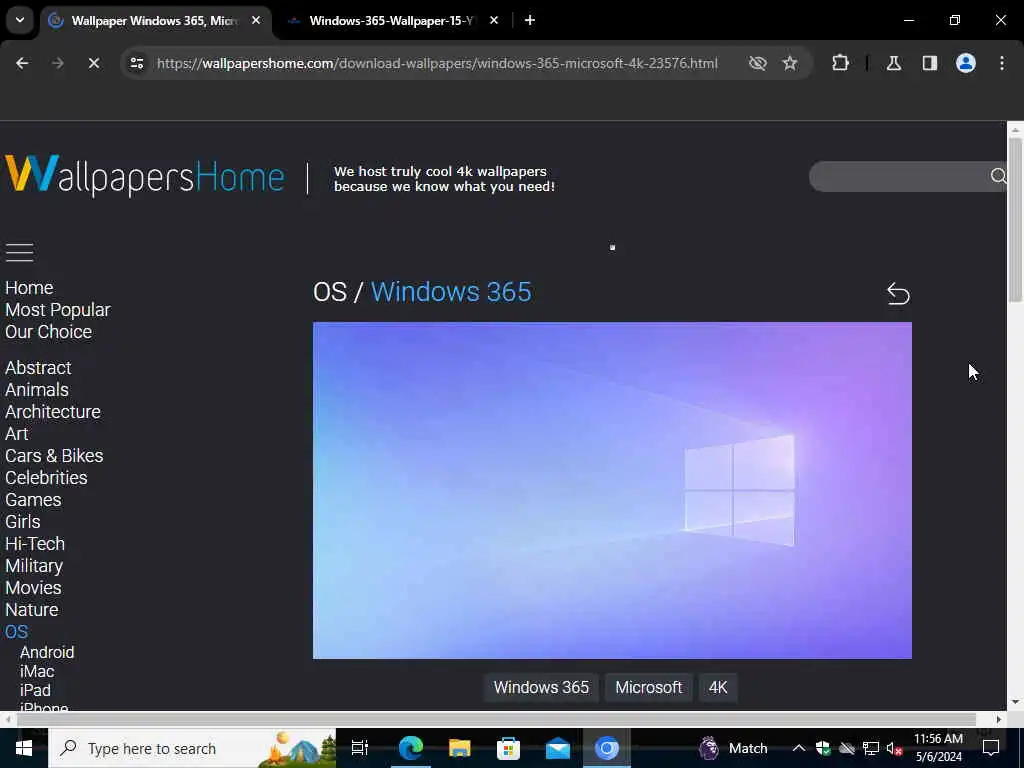The height and width of the screenshot is (768, 1024).
Task: Open the Chrome profile avatar
Action: [966, 63]
